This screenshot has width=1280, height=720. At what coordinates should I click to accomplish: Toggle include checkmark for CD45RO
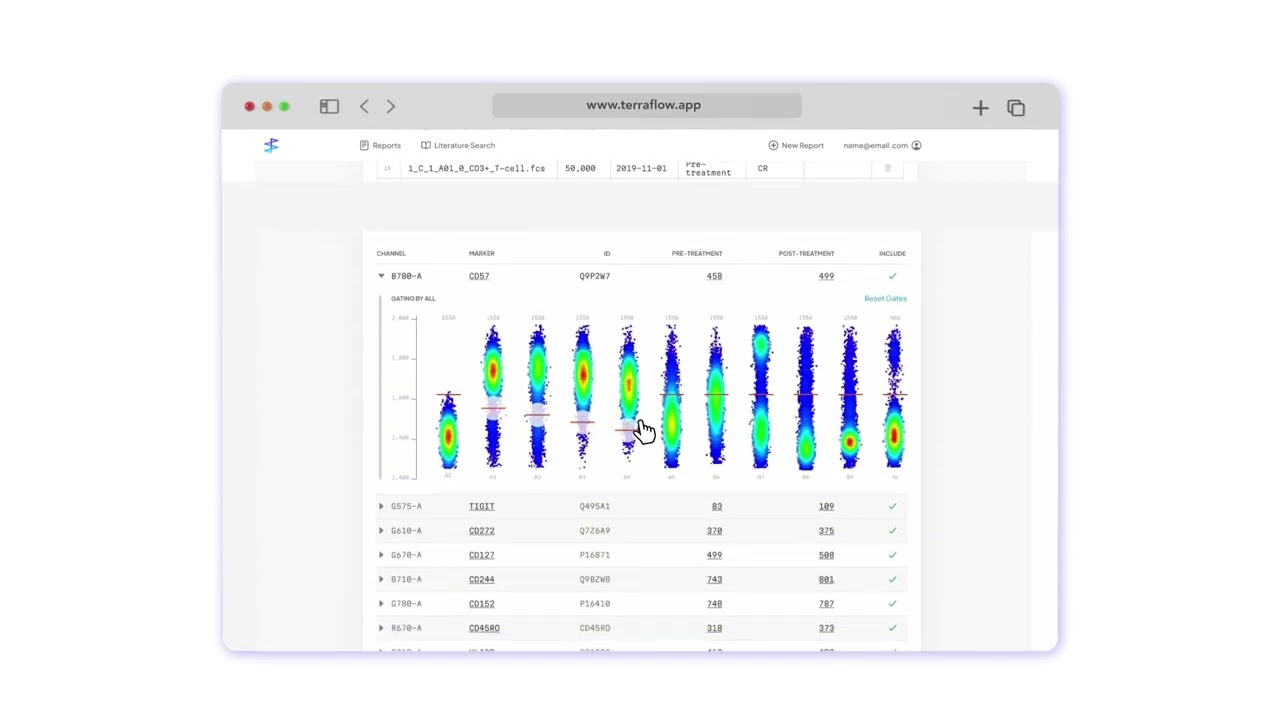coord(892,628)
